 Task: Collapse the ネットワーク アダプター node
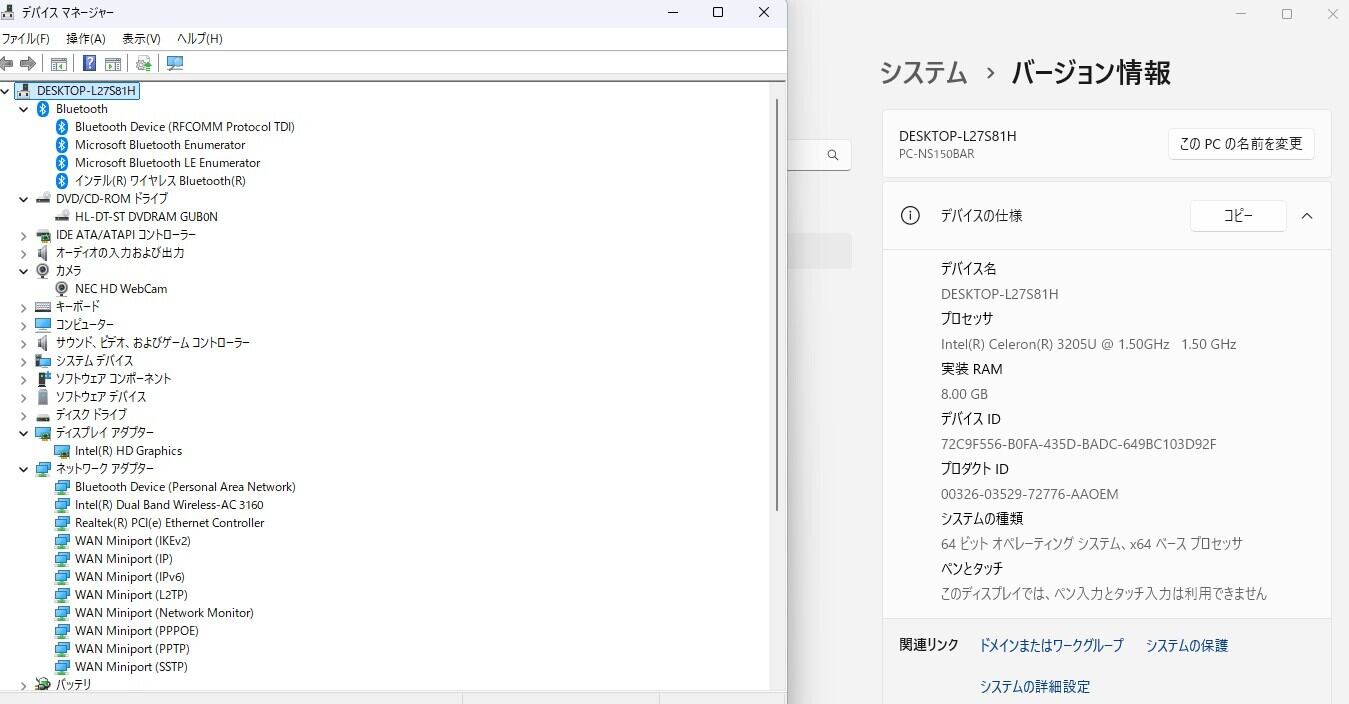[x=24, y=469]
